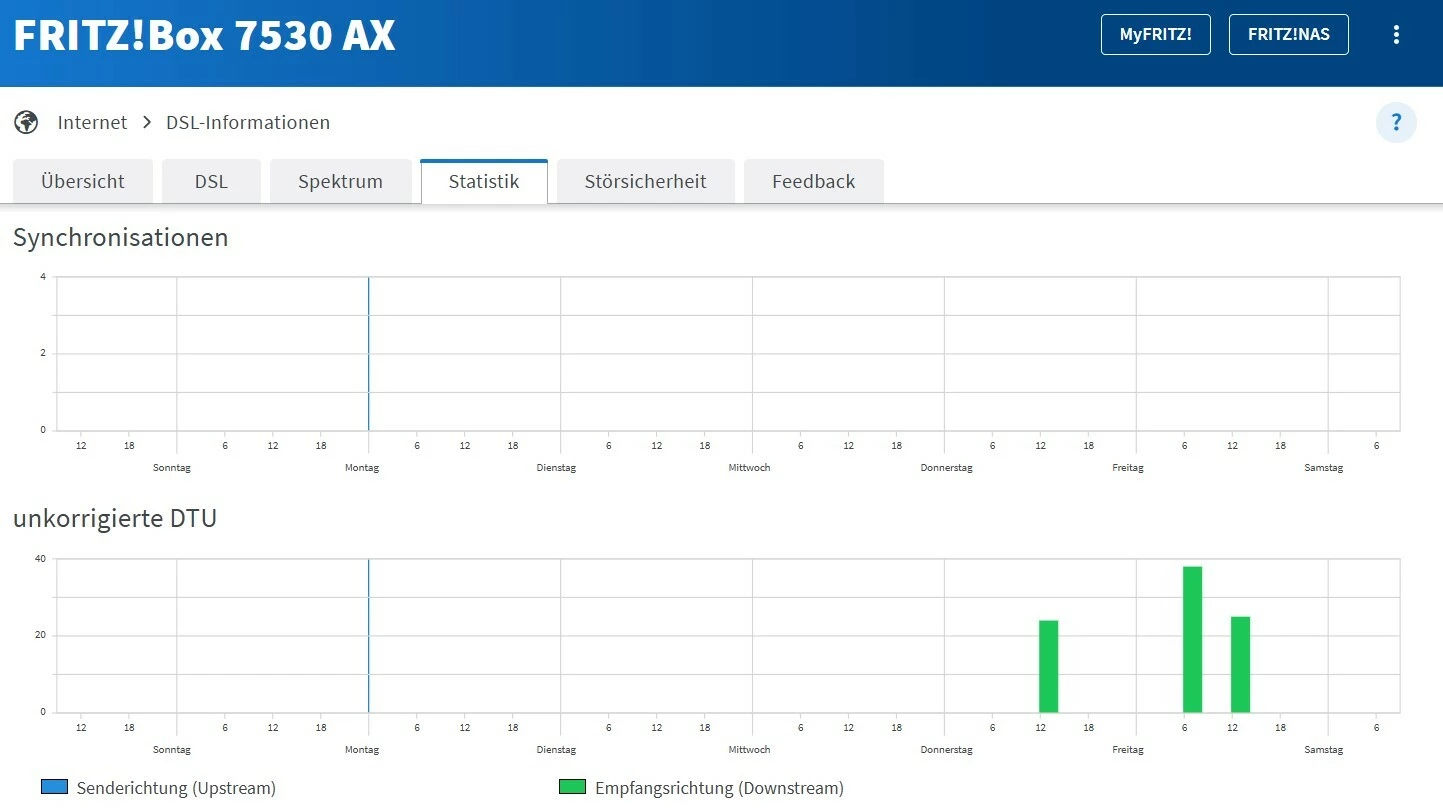Click the green Empfangsrichtung legend swatch
The height and width of the screenshot is (808, 1443).
(572, 787)
